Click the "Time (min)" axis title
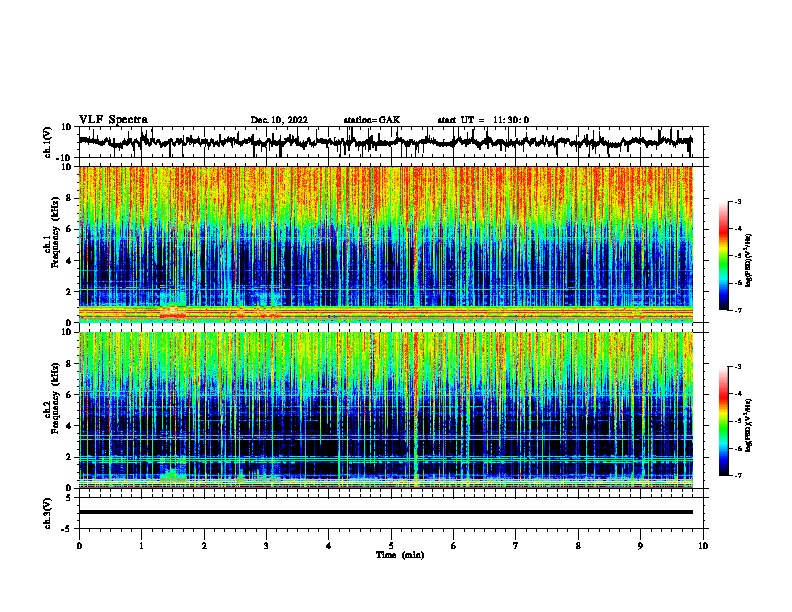Viewport: 792px width, 612px height. point(400,555)
